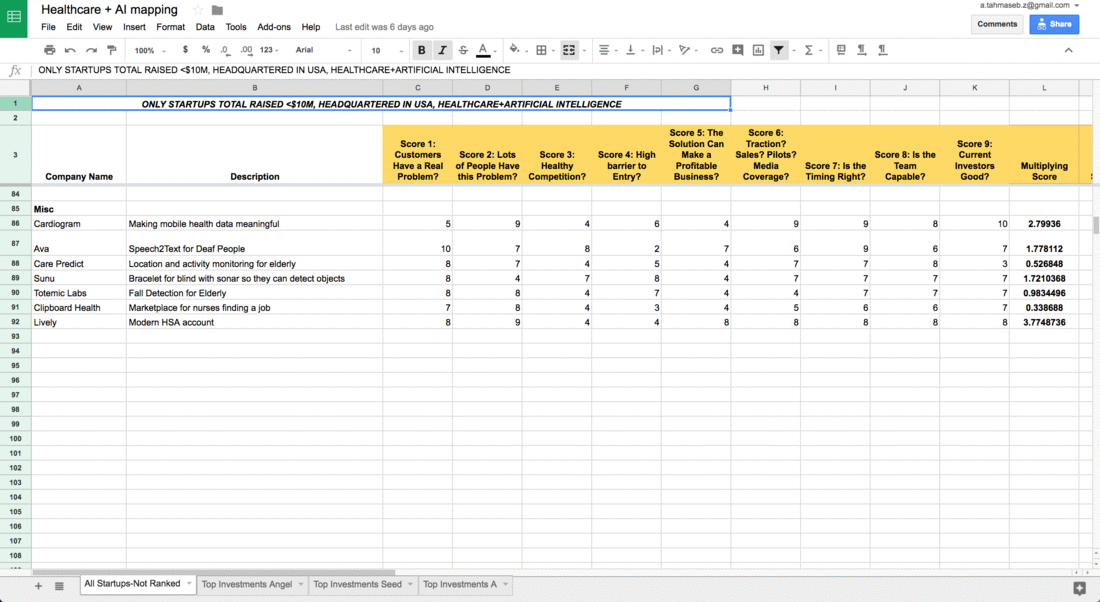This screenshot has height=602, width=1100.
Task: Open the View menu
Action: click(102, 27)
